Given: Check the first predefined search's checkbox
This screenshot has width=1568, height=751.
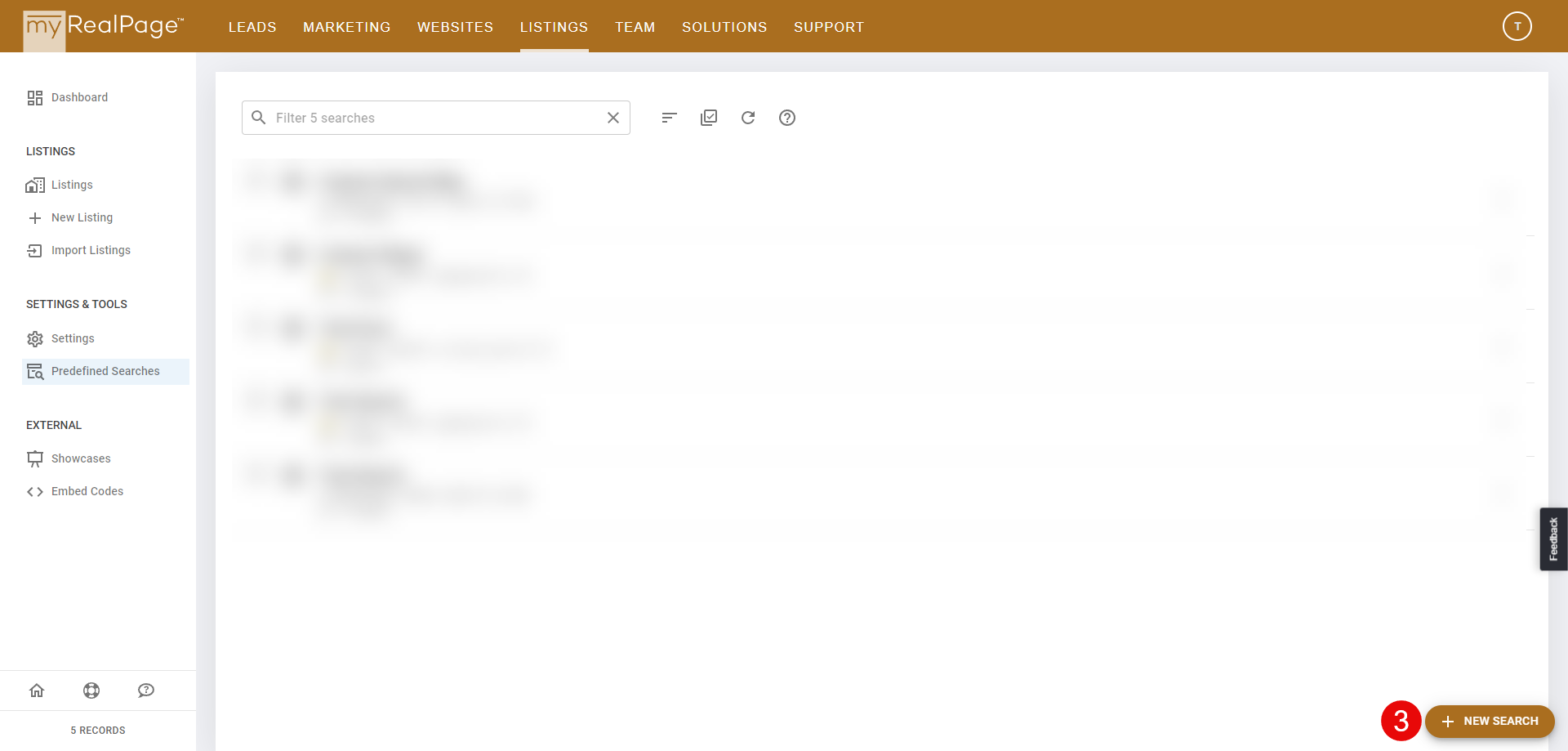Looking at the screenshot, I should pos(254,181).
